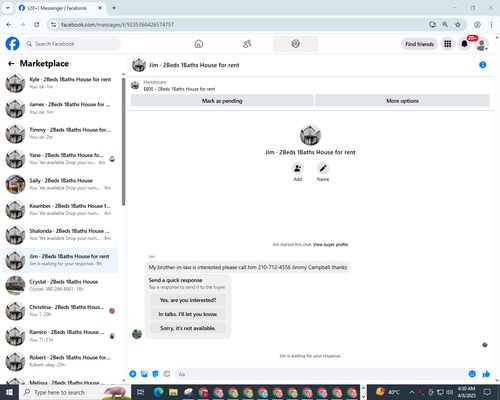
Task: Click Mark as pending button
Action: coord(222,101)
